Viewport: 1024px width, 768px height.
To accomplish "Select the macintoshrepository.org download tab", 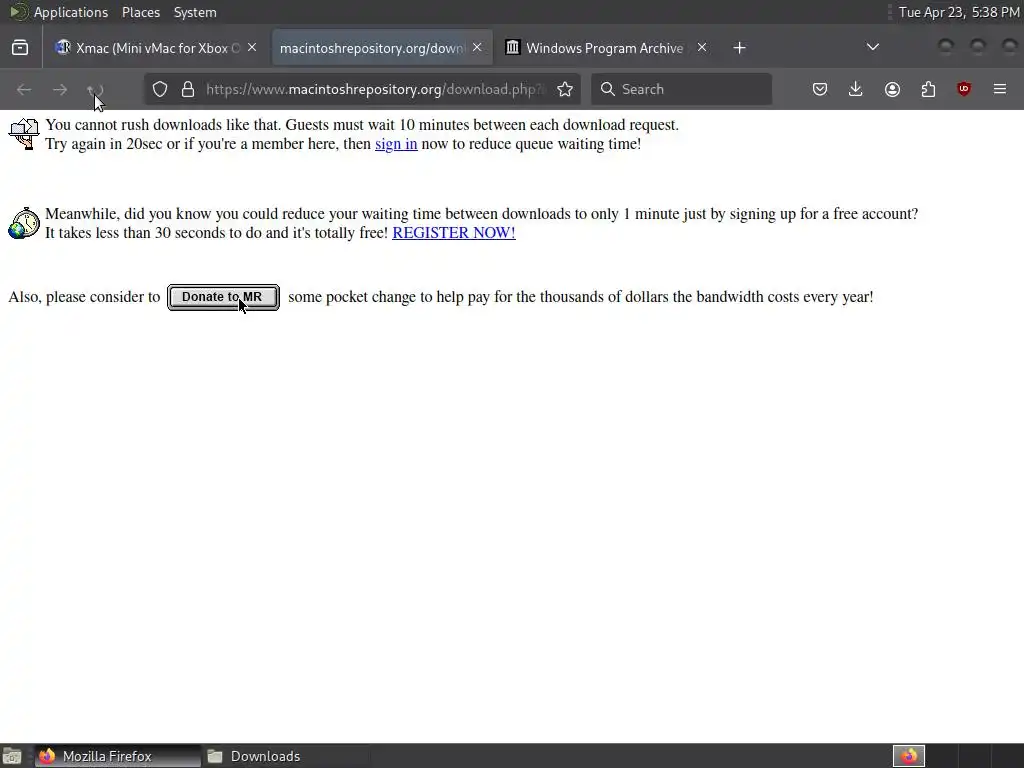I will (381, 48).
